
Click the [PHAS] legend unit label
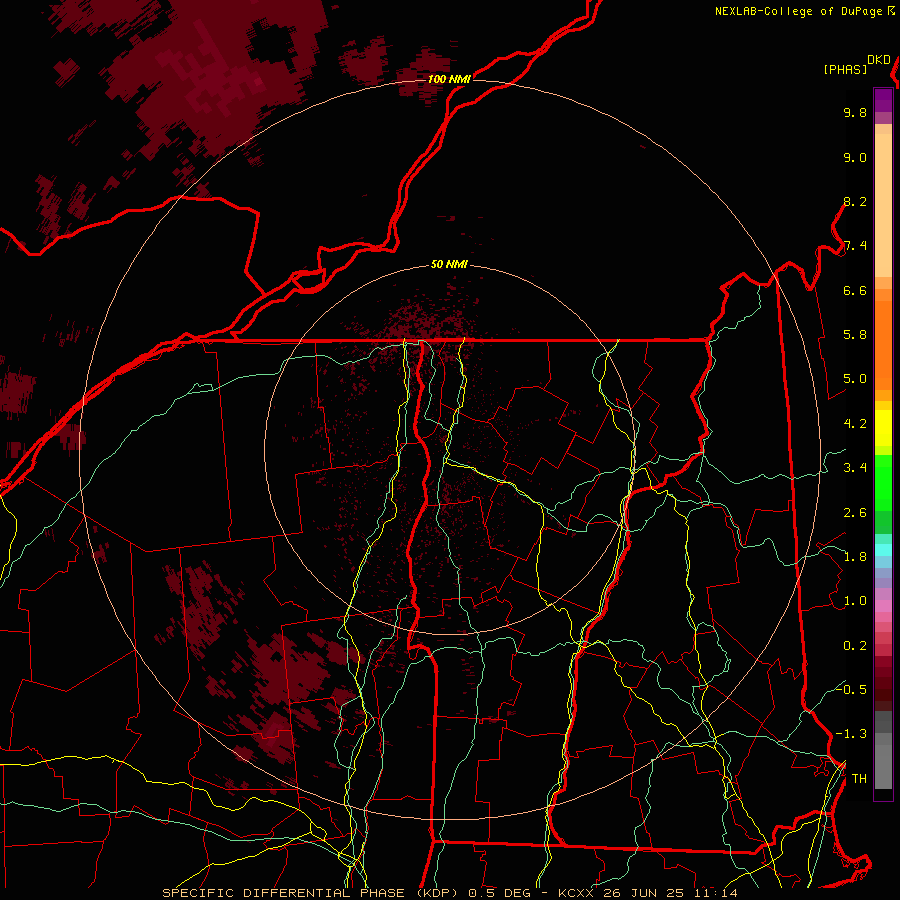[845, 70]
